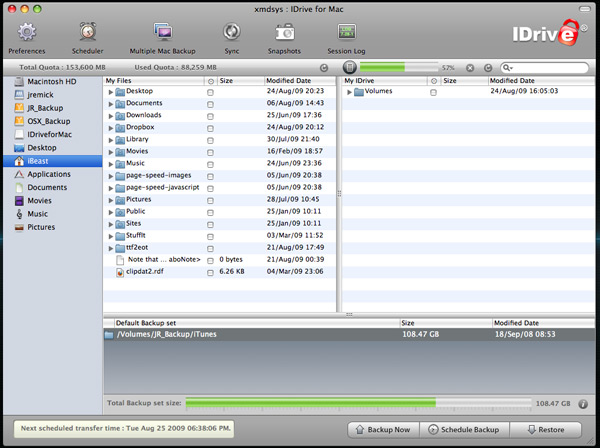Check the Documents folder checkbox in My Files
Viewport: 600px width, 448px height.
point(210,104)
